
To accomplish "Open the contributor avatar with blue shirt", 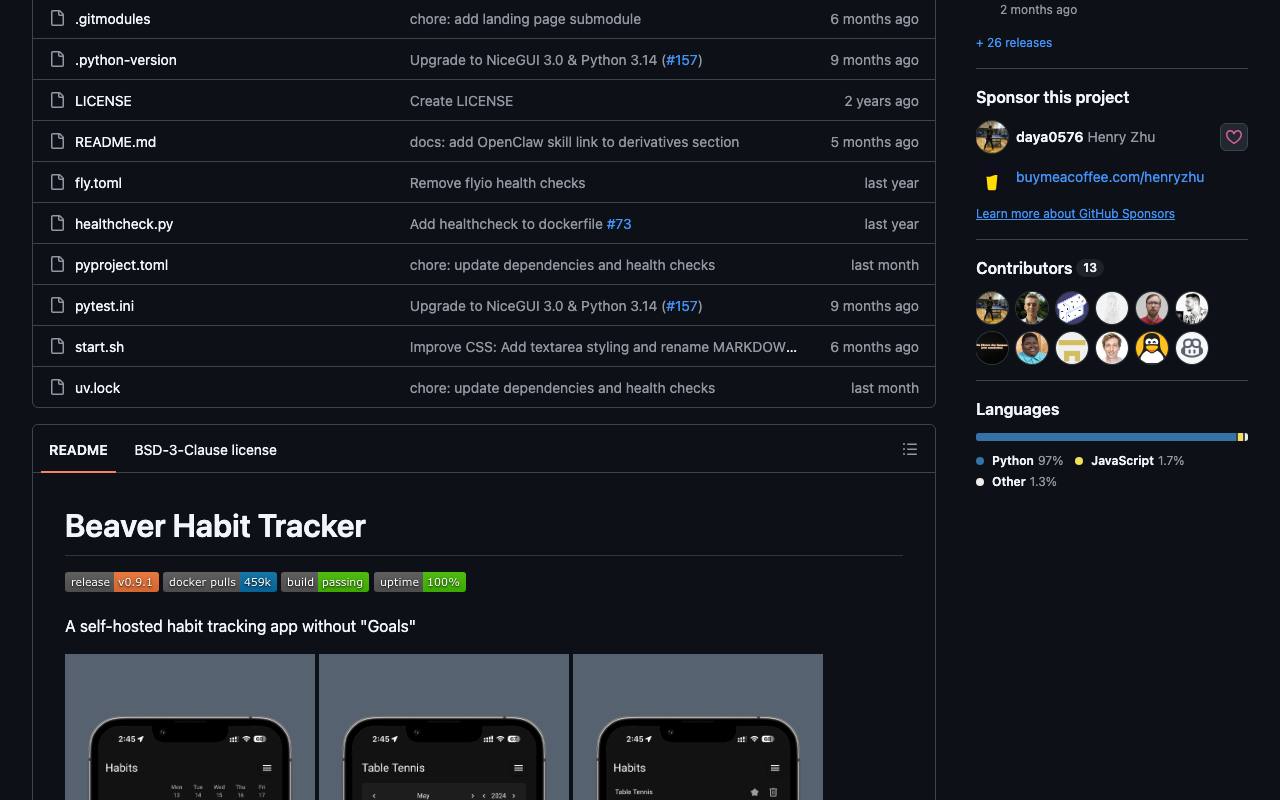I will click(1032, 348).
